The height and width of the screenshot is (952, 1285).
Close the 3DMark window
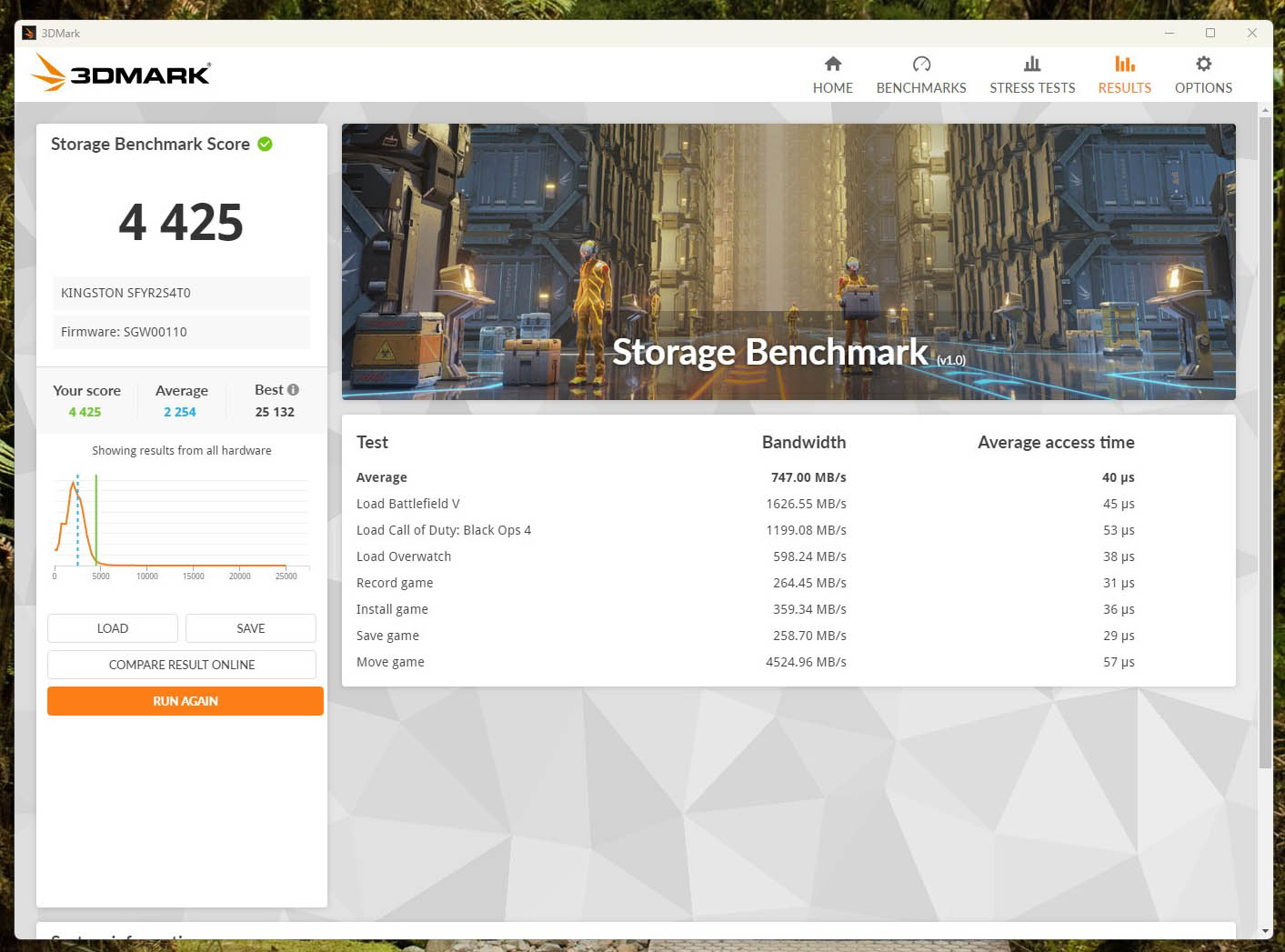1252,33
